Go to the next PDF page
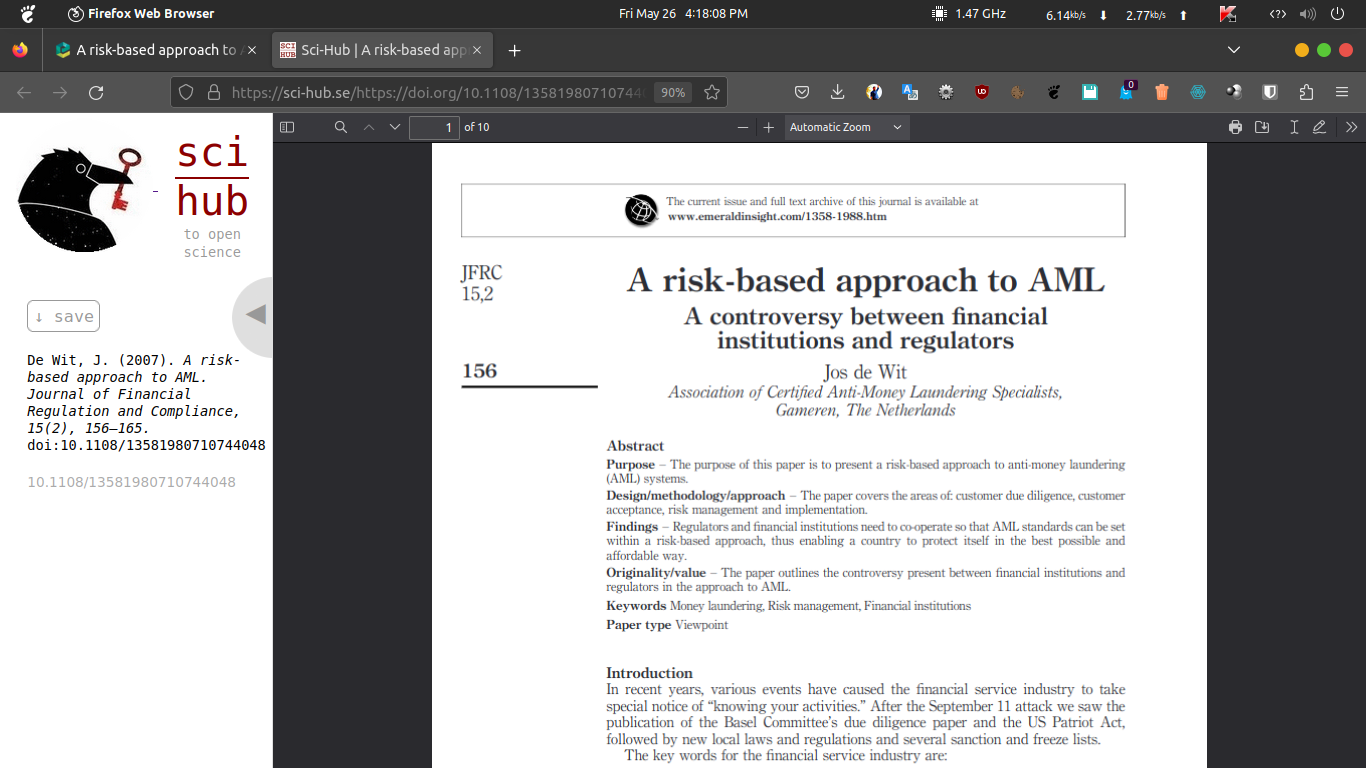Viewport: 1366px width, 768px height. pos(394,127)
